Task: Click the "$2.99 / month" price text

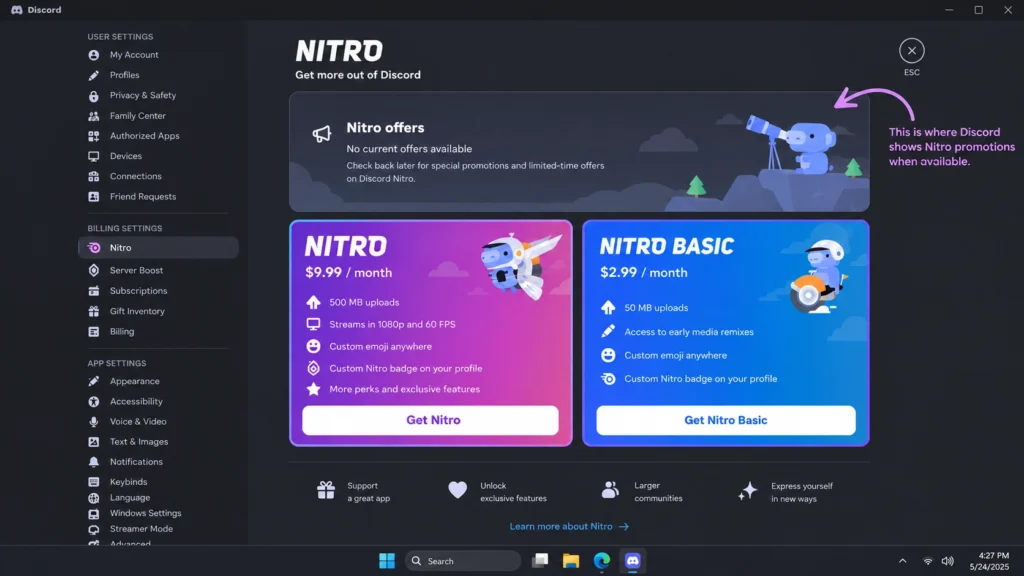Action: coord(644,272)
